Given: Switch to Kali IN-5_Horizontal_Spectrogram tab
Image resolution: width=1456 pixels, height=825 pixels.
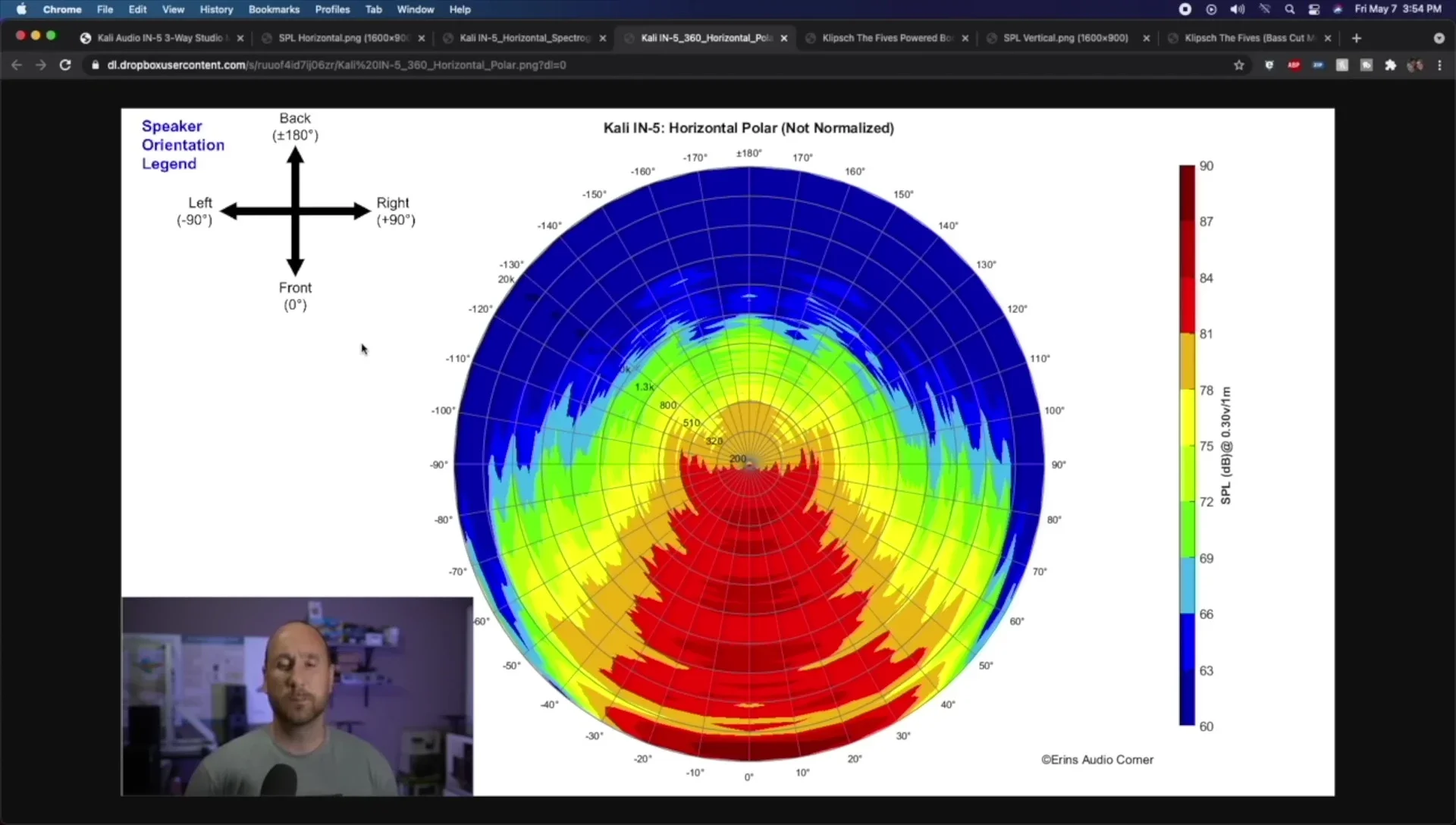Looking at the screenshot, I should (523, 38).
